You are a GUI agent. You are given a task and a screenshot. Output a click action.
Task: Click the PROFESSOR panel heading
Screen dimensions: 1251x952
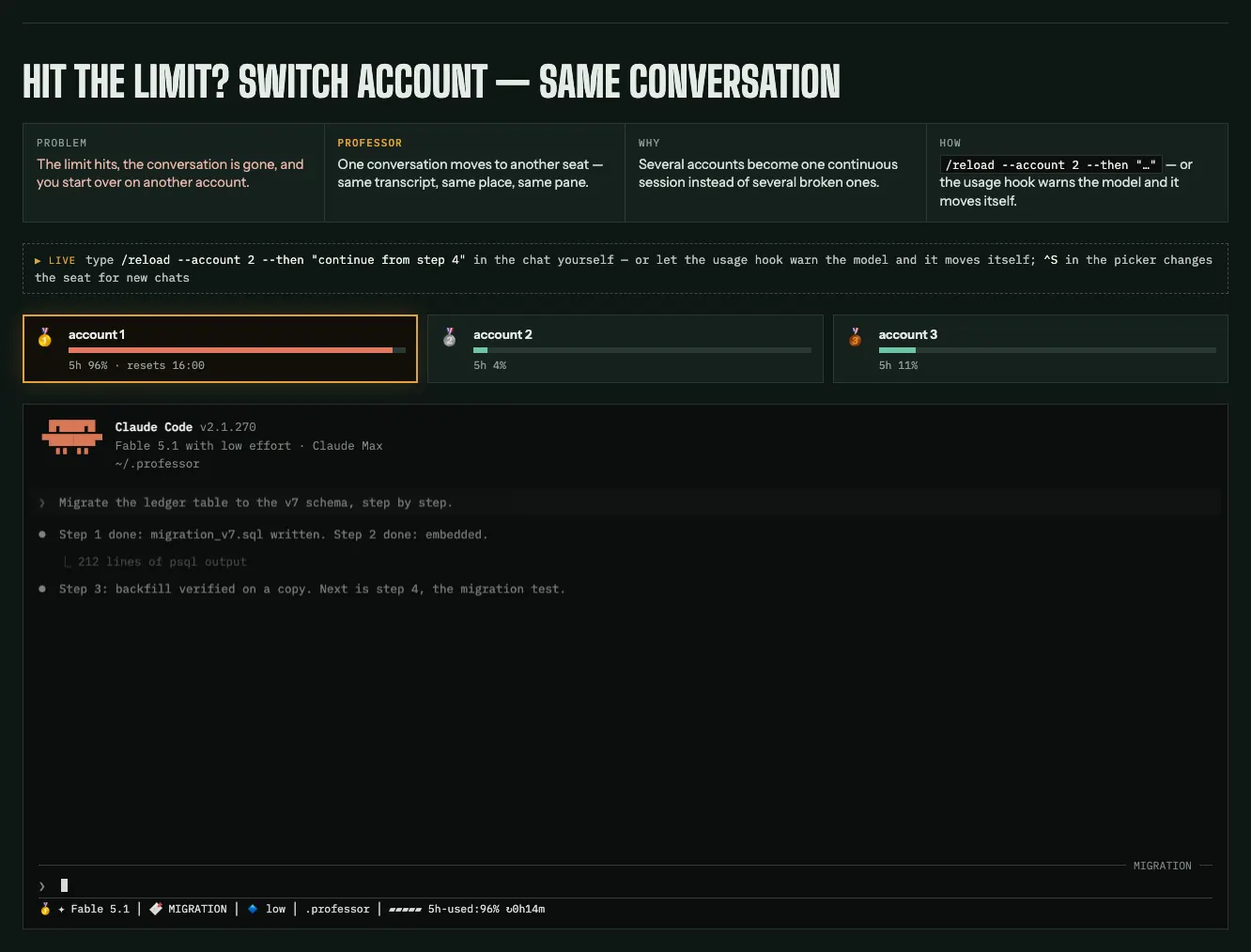370,143
